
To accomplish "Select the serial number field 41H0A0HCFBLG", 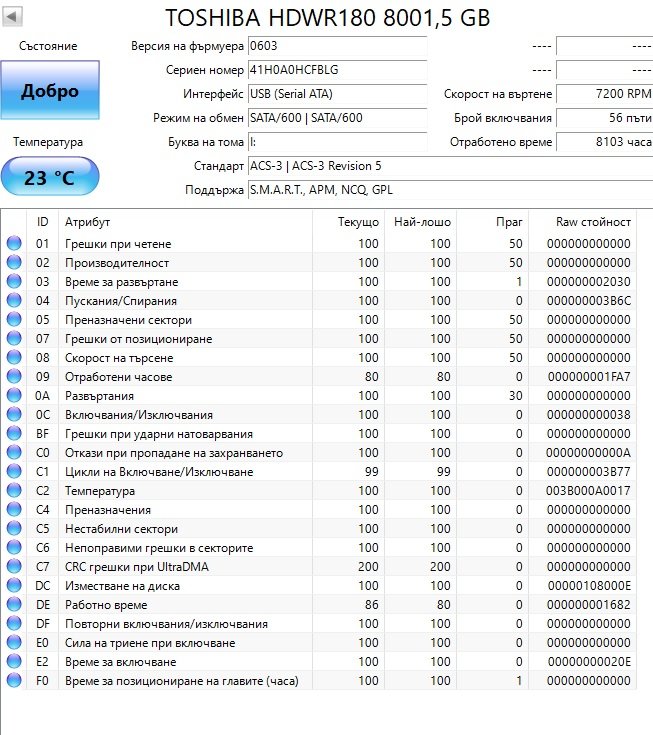I will click(x=336, y=70).
